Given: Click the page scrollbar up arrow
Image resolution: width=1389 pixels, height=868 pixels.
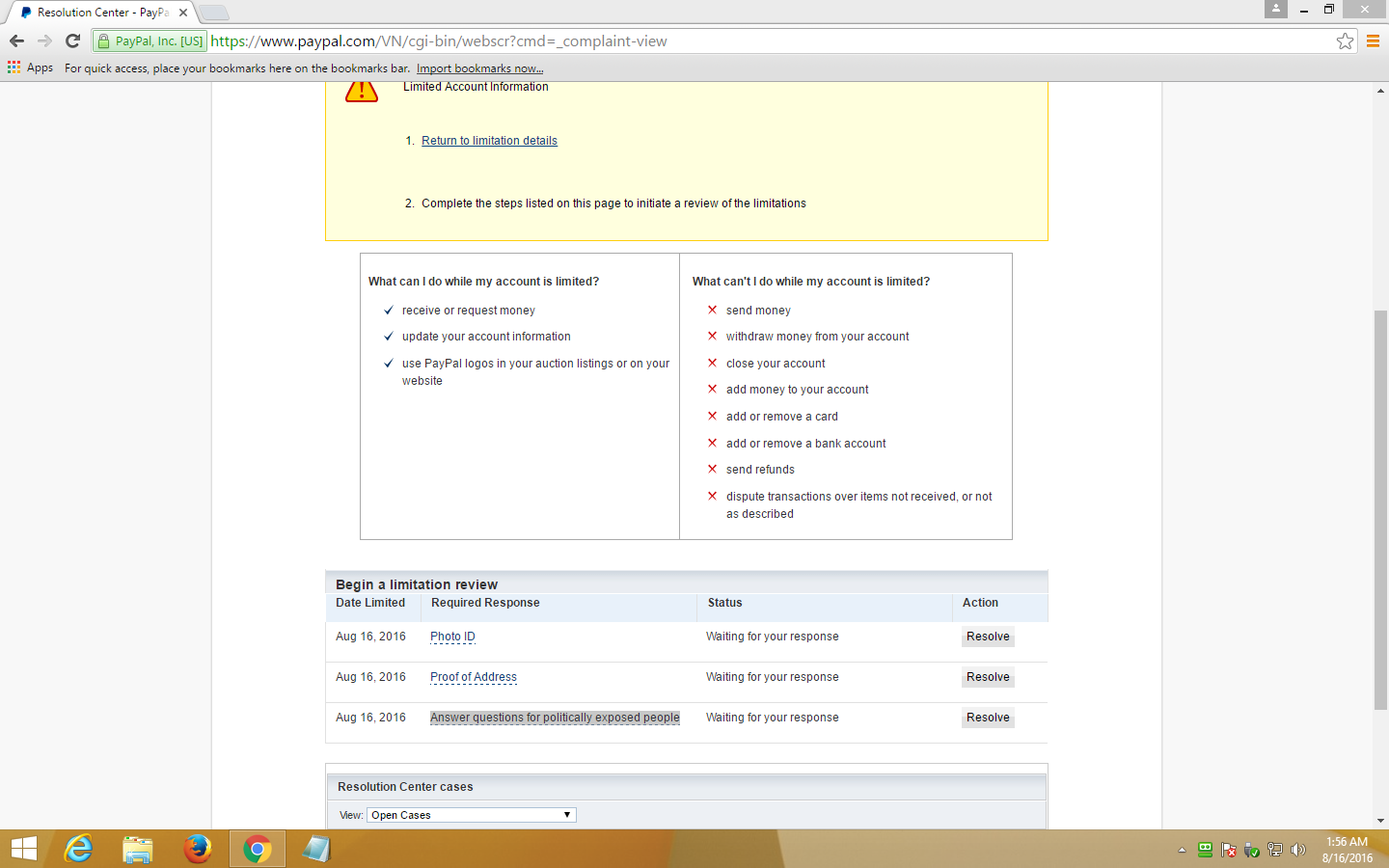Looking at the screenshot, I should coord(1380,91).
